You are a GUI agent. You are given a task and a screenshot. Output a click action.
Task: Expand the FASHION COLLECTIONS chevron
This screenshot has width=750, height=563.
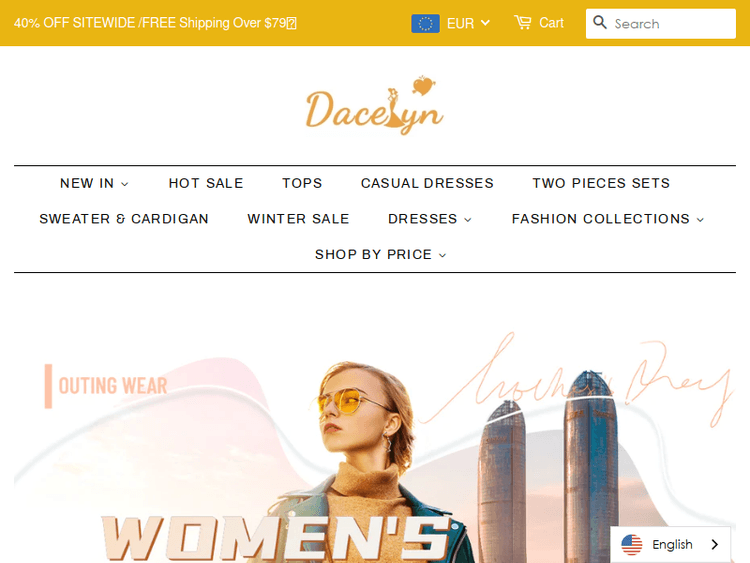click(x=700, y=220)
